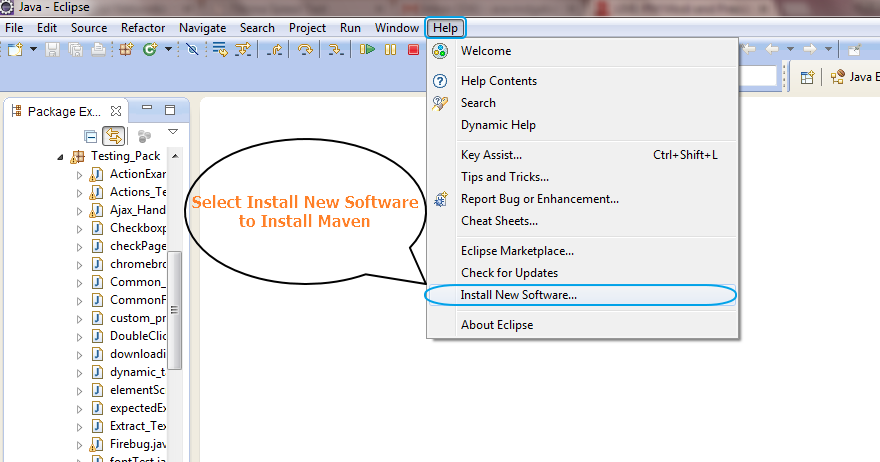The height and width of the screenshot is (462, 880).
Task: Click the Back navigation arrow in toolbar
Action: point(772,49)
